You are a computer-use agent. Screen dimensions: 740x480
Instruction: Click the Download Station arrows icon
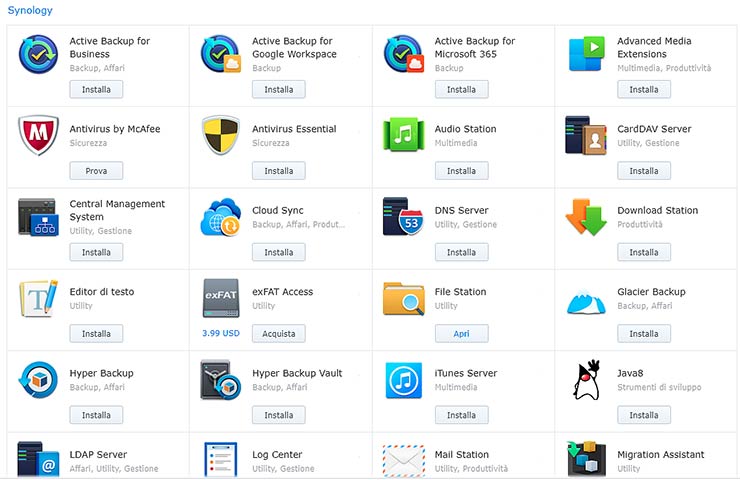(586, 217)
